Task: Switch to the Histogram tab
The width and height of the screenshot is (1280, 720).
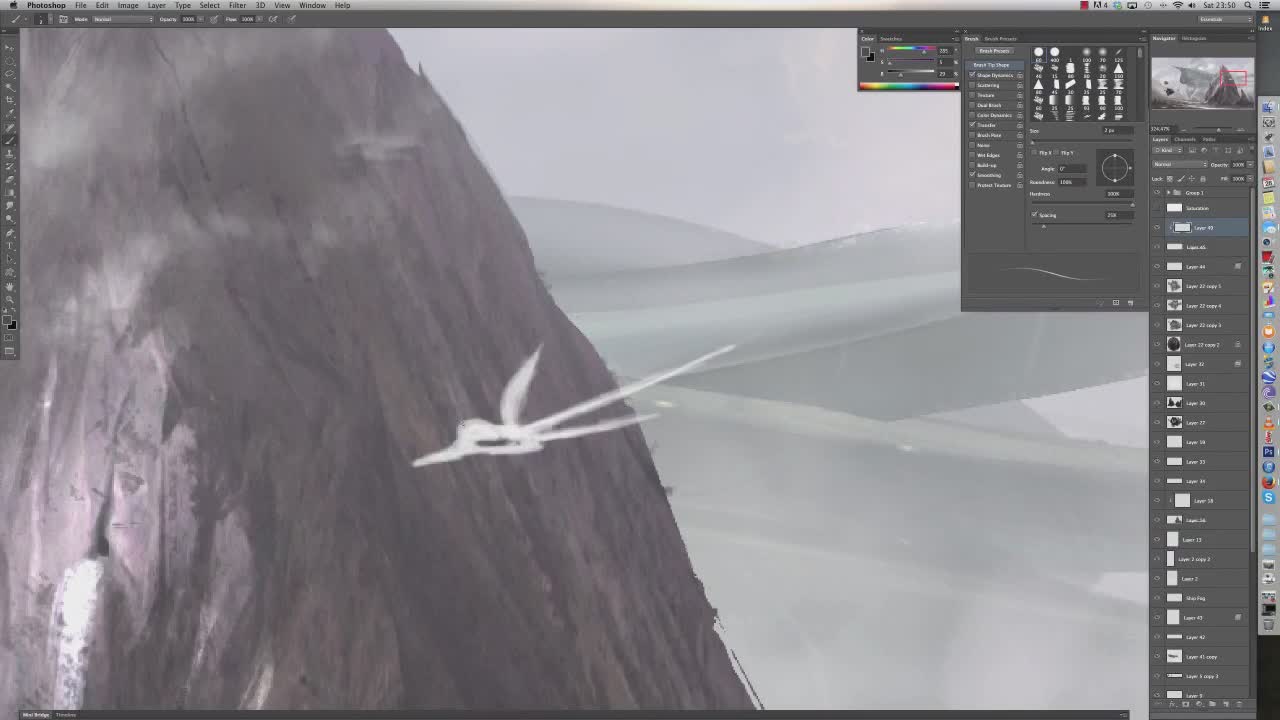Action: pyautogui.click(x=1194, y=38)
